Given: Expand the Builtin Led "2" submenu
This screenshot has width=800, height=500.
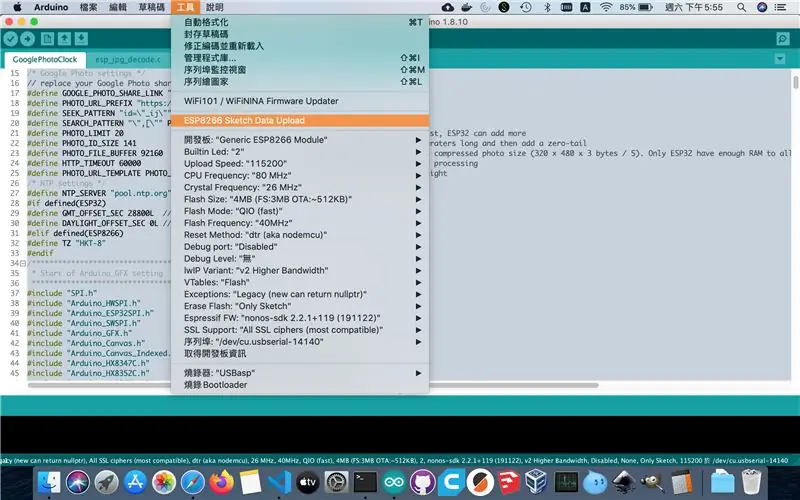Looking at the screenshot, I should 300,152.
